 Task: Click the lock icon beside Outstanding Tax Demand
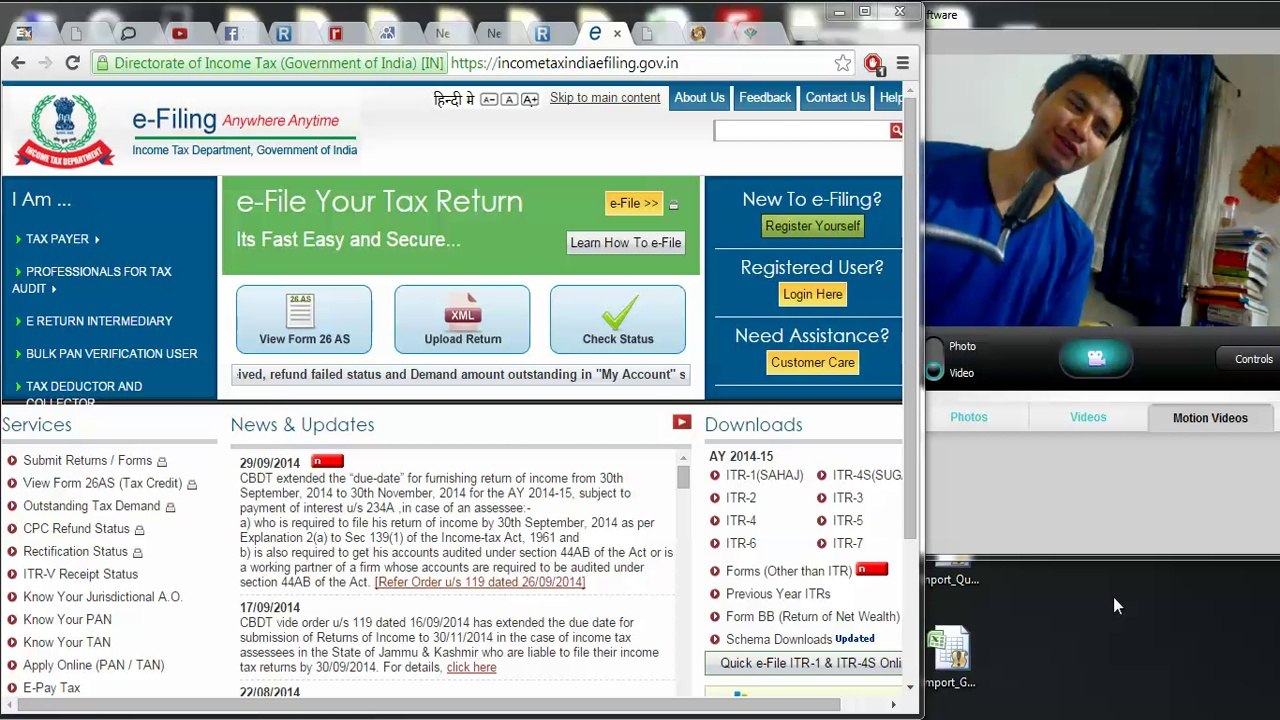pyautogui.click(x=170, y=507)
